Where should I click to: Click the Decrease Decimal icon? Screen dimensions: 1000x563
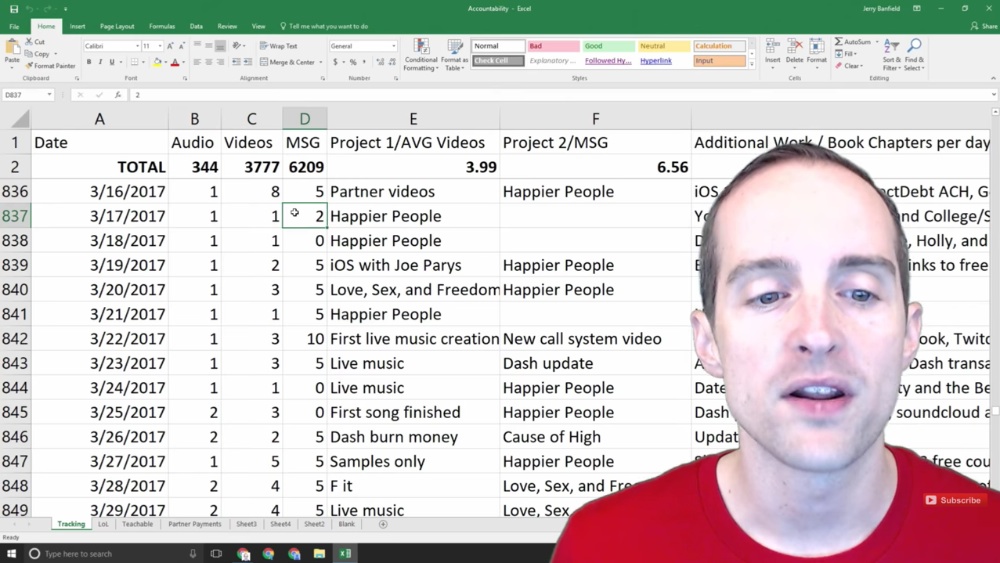coord(392,62)
